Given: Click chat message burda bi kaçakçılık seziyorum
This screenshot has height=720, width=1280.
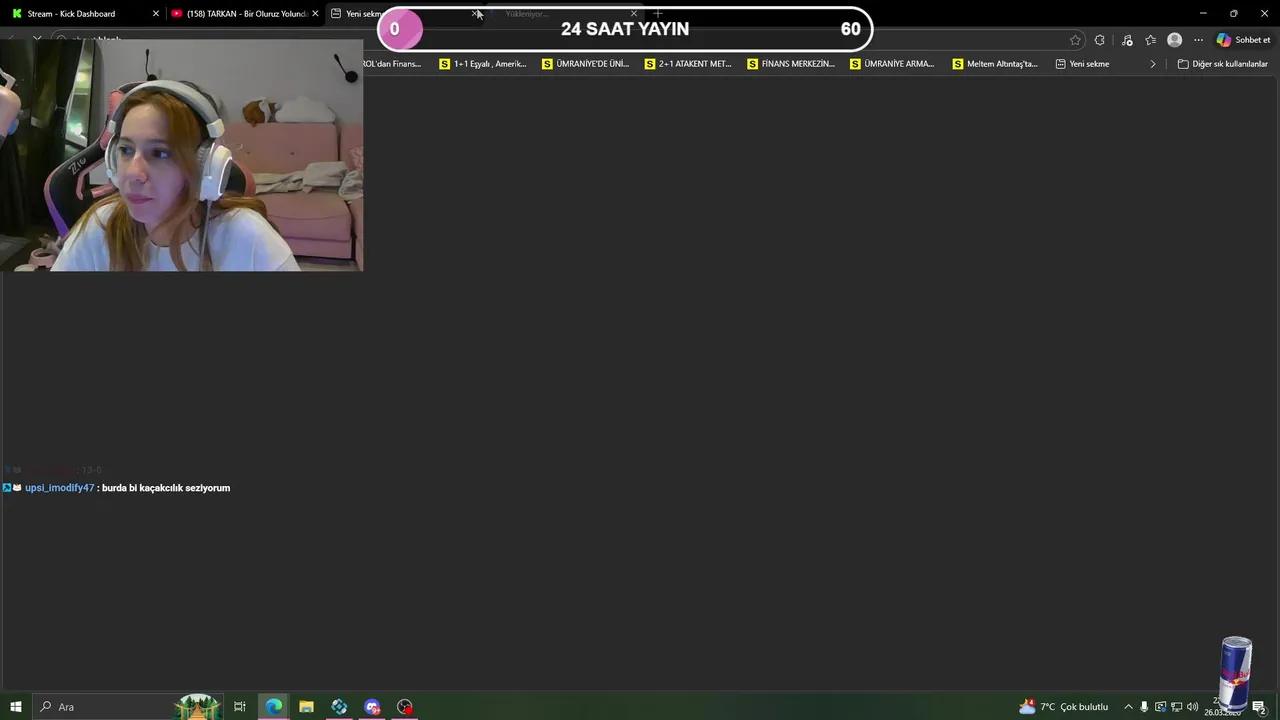Looking at the screenshot, I should (166, 488).
